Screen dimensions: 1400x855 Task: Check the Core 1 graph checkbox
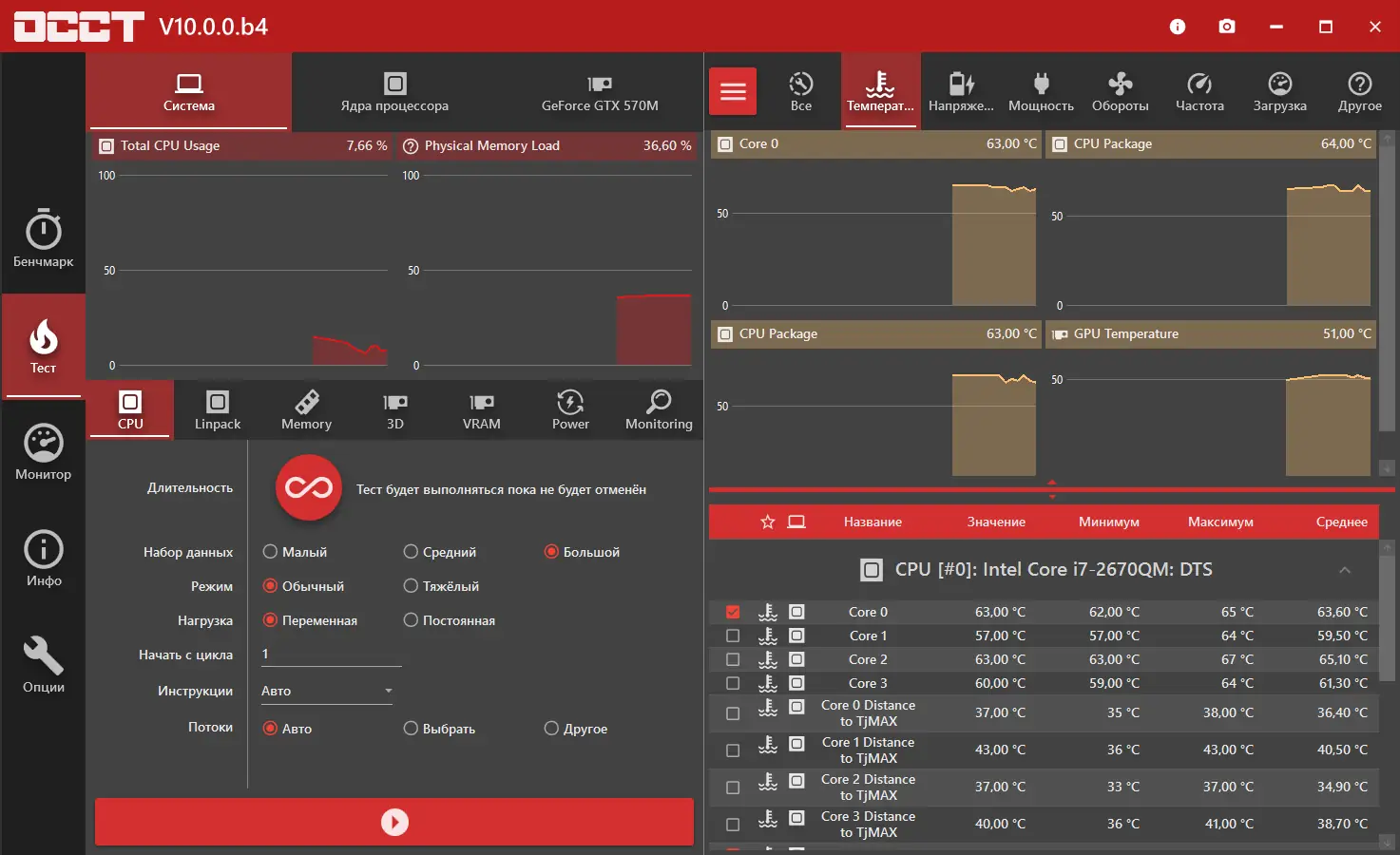733,636
